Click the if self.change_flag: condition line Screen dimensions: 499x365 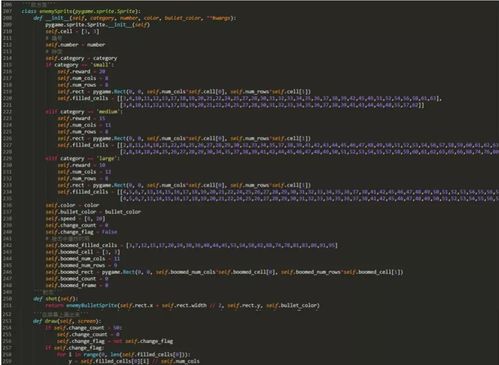click(x=74, y=348)
